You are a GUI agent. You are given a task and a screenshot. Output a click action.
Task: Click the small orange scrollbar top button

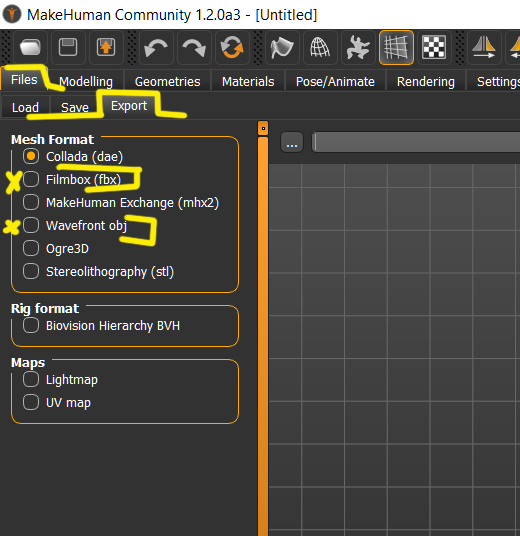[263, 129]
